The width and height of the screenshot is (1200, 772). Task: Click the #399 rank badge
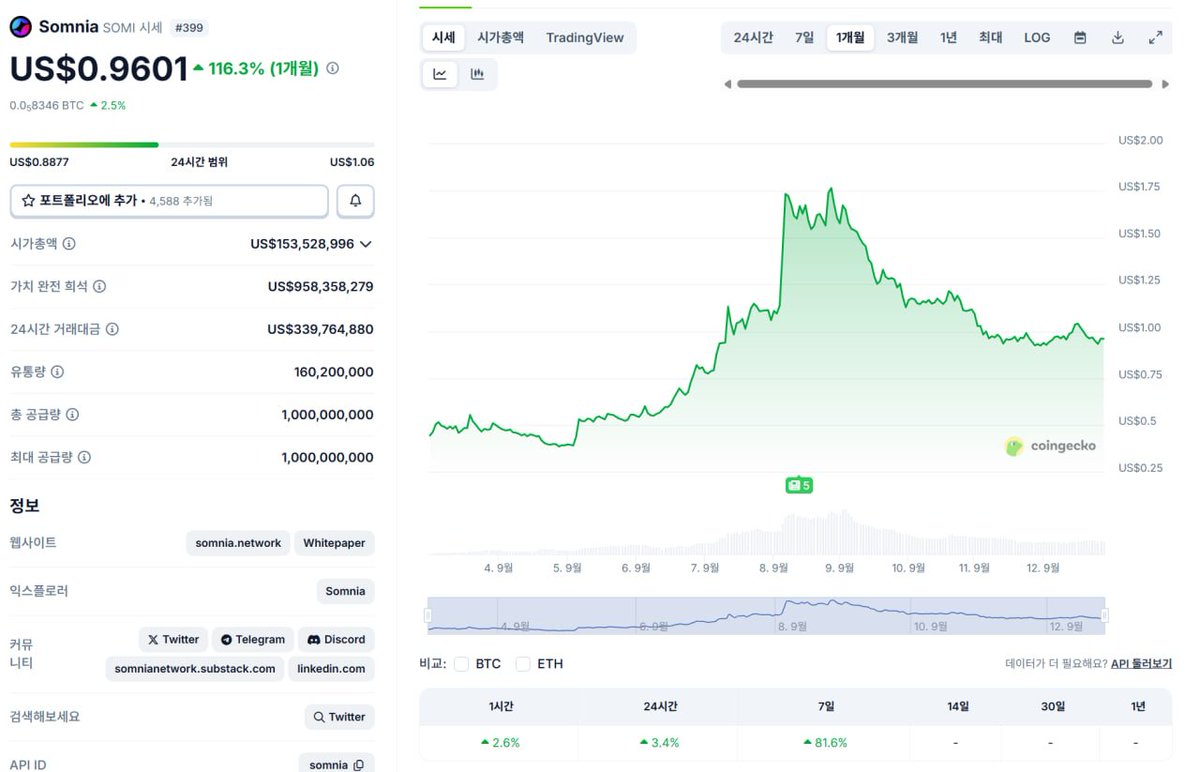coord(190,28)
